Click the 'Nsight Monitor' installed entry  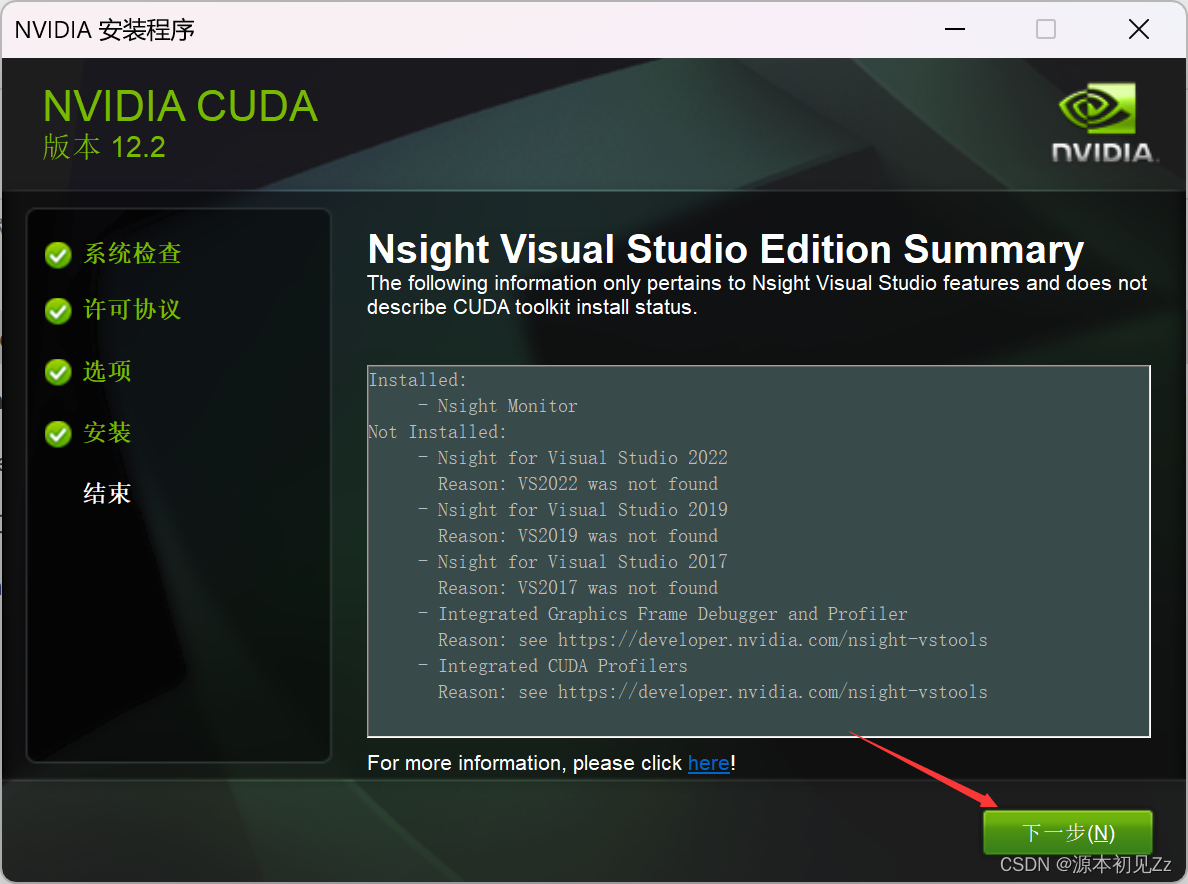tap(507, 406)
